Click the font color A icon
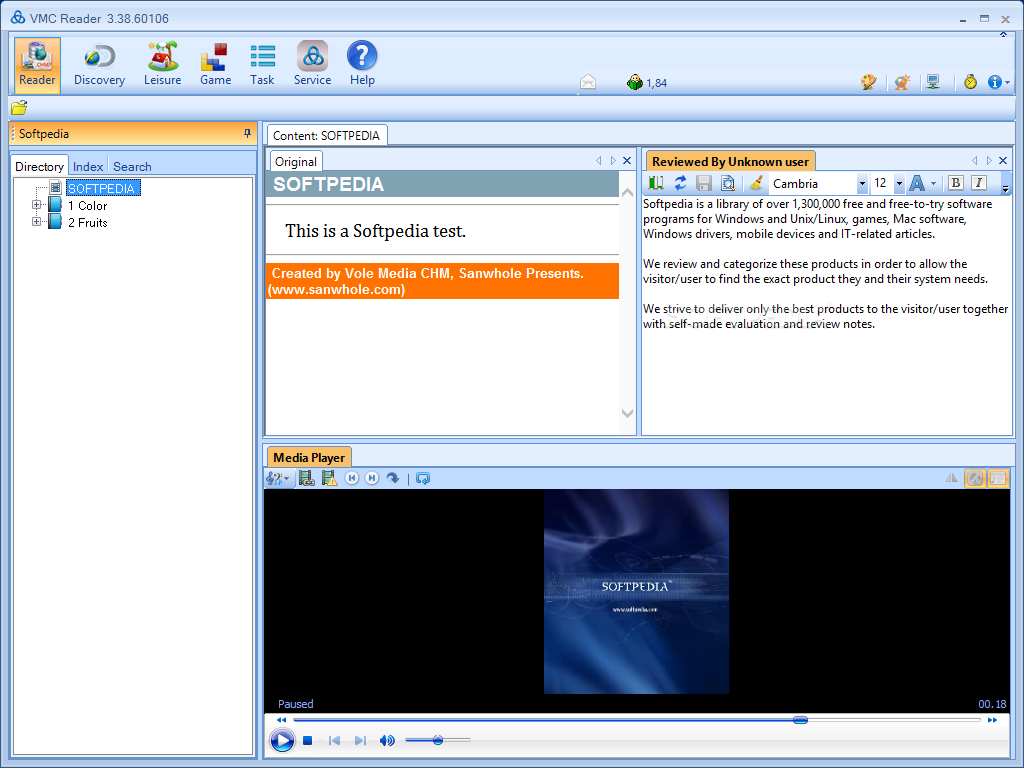This screenshot has height=768, width=1024. click(x=917, y=184)
